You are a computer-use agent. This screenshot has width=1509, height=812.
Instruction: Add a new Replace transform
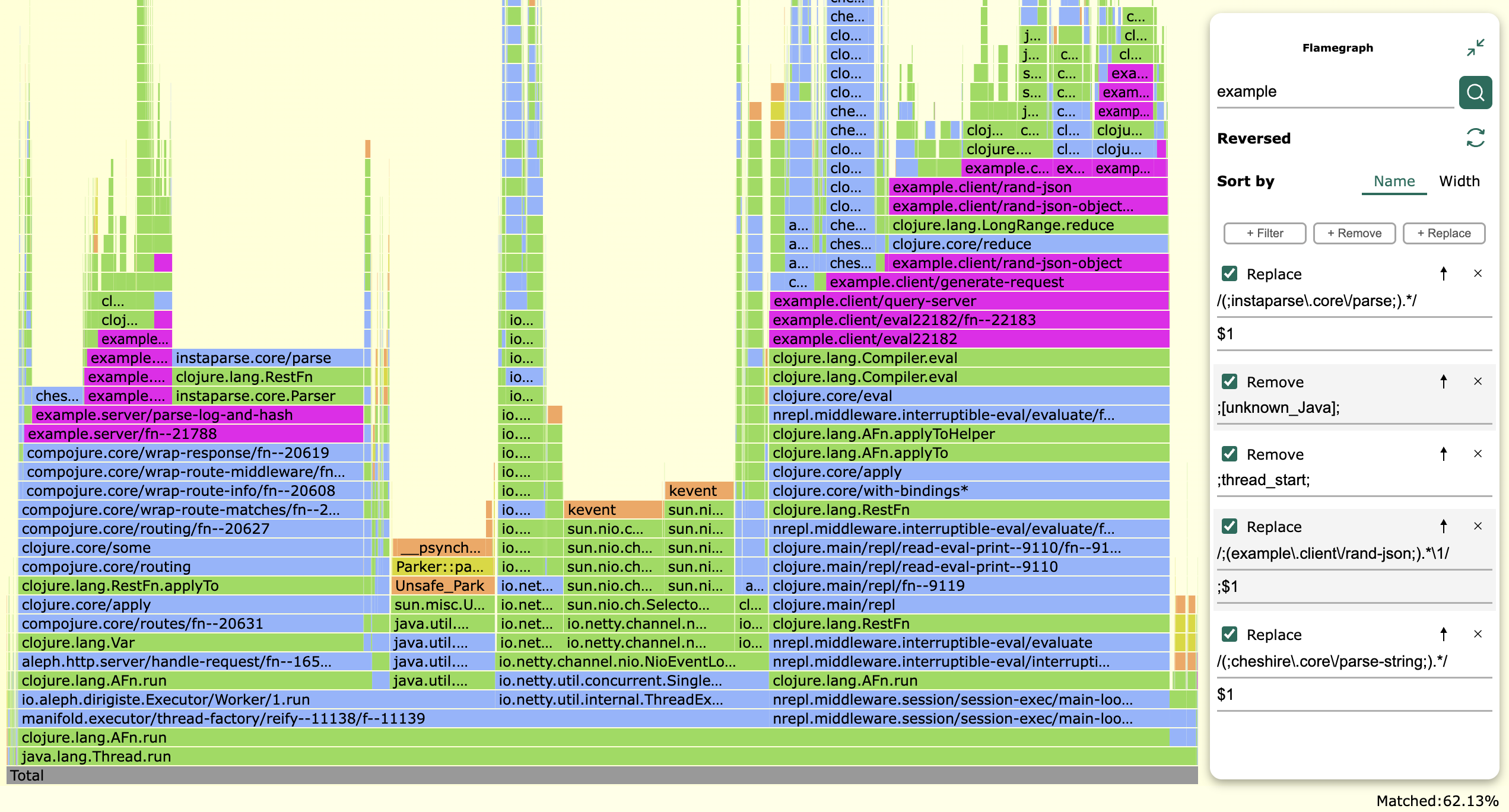pyautogui.click(x=1444, y=233)
